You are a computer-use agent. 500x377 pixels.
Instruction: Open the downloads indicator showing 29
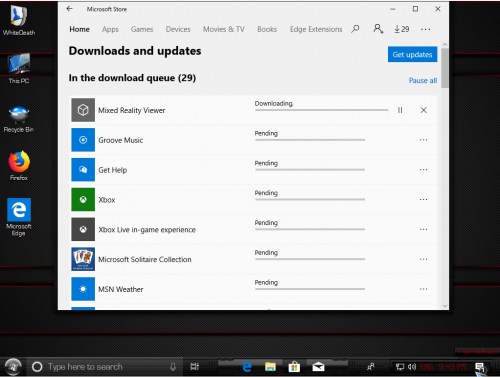[x=402, y=29]
